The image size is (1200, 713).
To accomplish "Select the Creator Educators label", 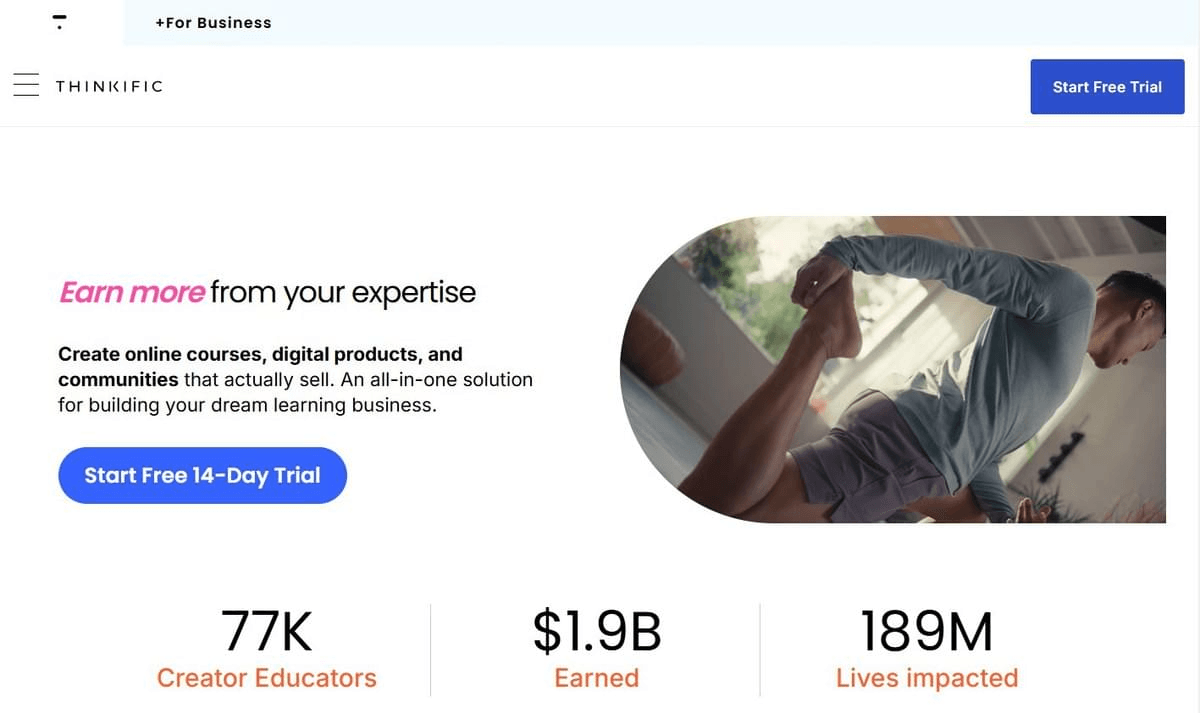I will point(266,678).
